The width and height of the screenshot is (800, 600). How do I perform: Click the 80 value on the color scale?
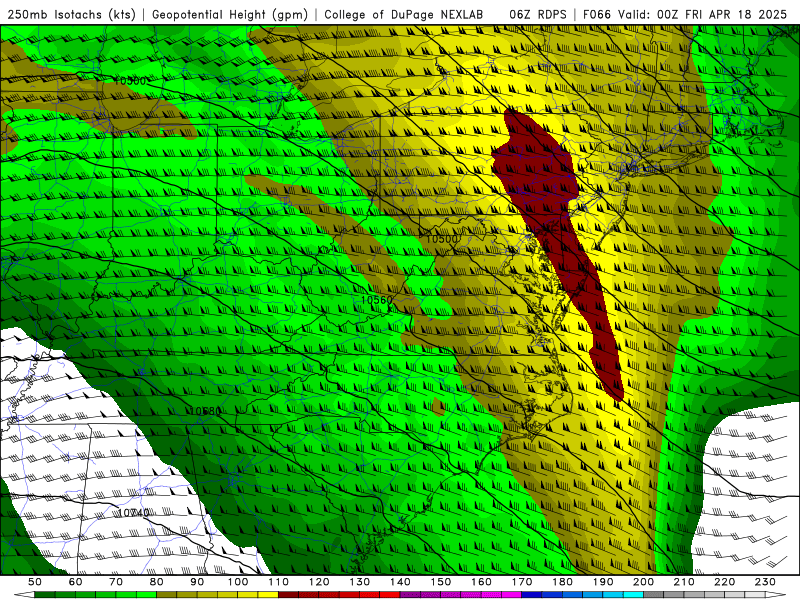tap(157, 582)
